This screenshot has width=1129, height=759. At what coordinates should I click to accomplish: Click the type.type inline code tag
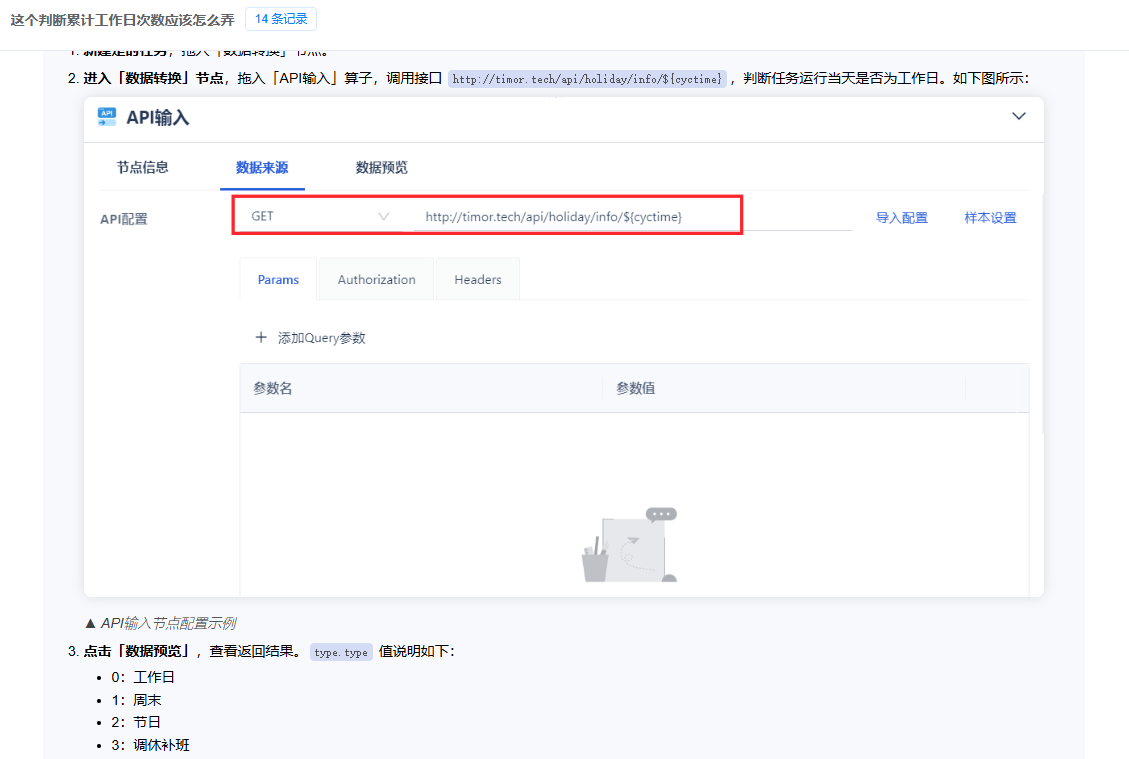coord(340,652)
